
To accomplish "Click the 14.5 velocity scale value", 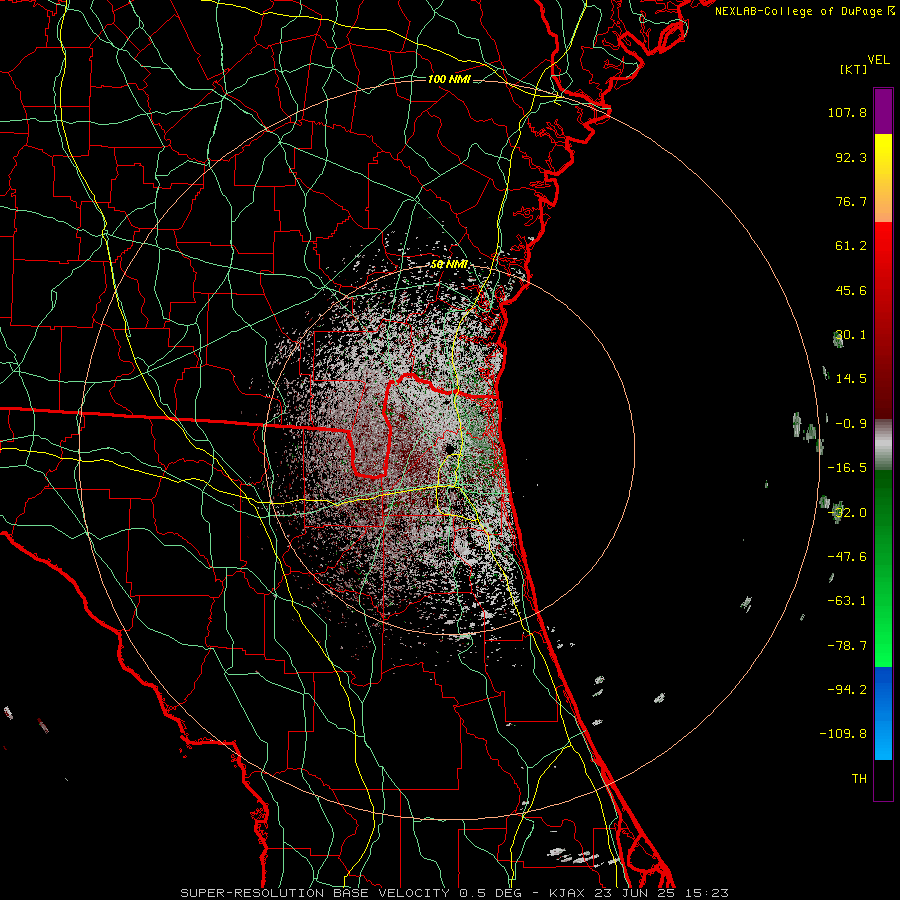I will click(851, 379).
